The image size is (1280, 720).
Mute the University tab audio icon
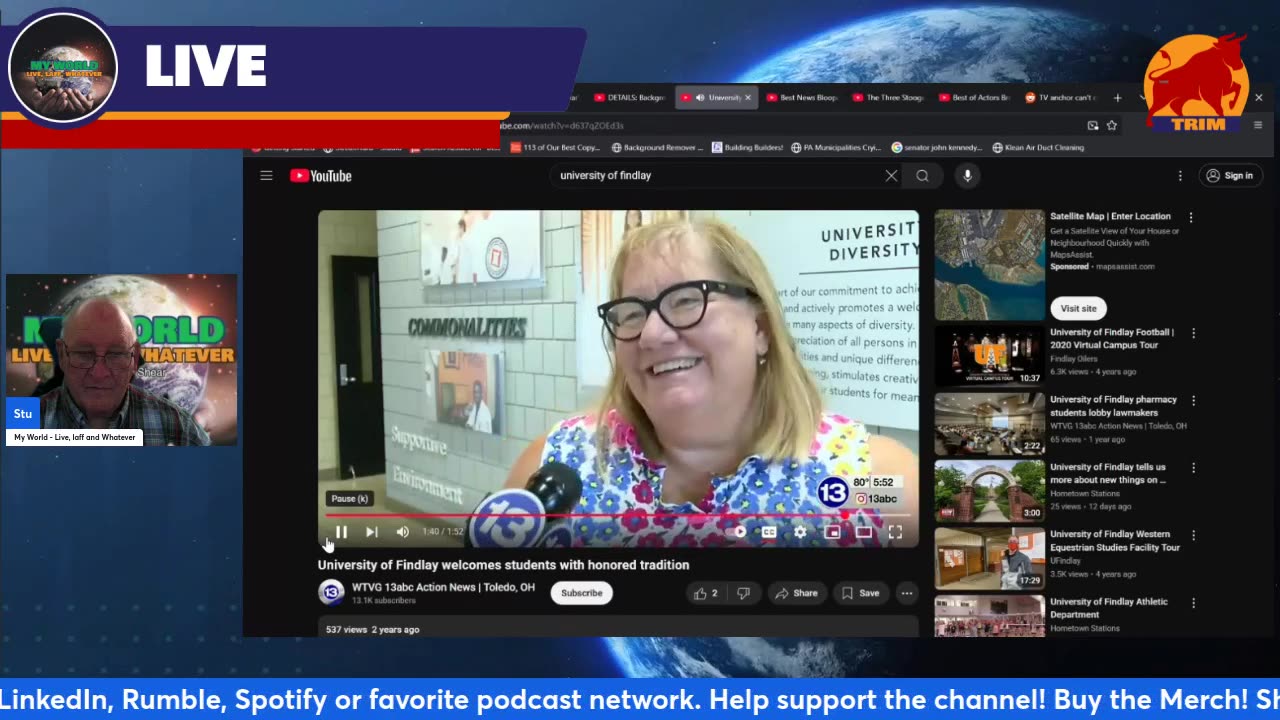[700, 98]
